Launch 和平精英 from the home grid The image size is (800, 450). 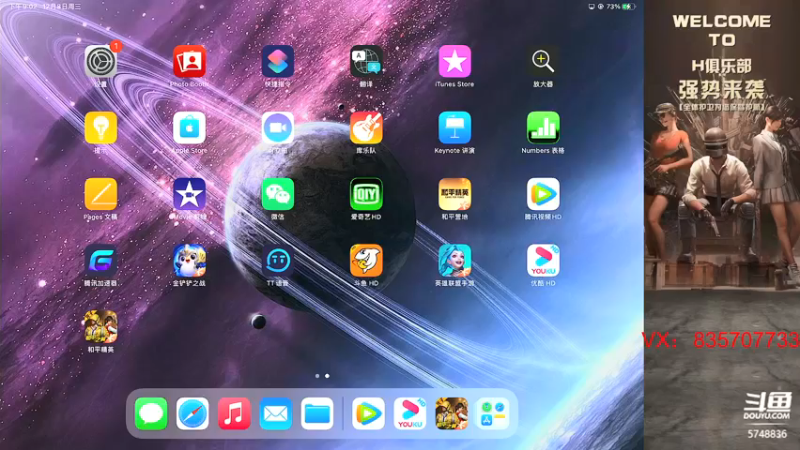(101, 327)
